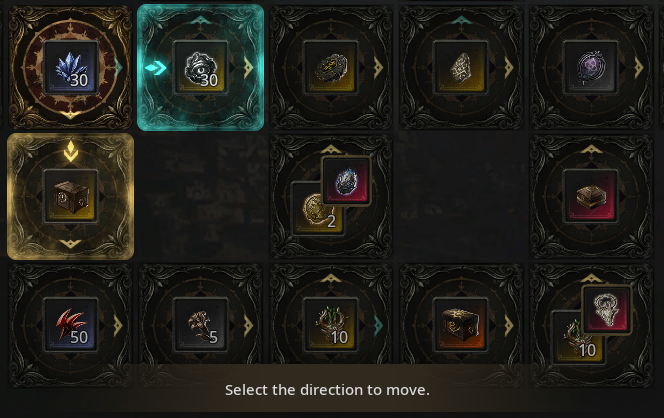Click the gold-engraved dark rock item

[x=331, y=67]
